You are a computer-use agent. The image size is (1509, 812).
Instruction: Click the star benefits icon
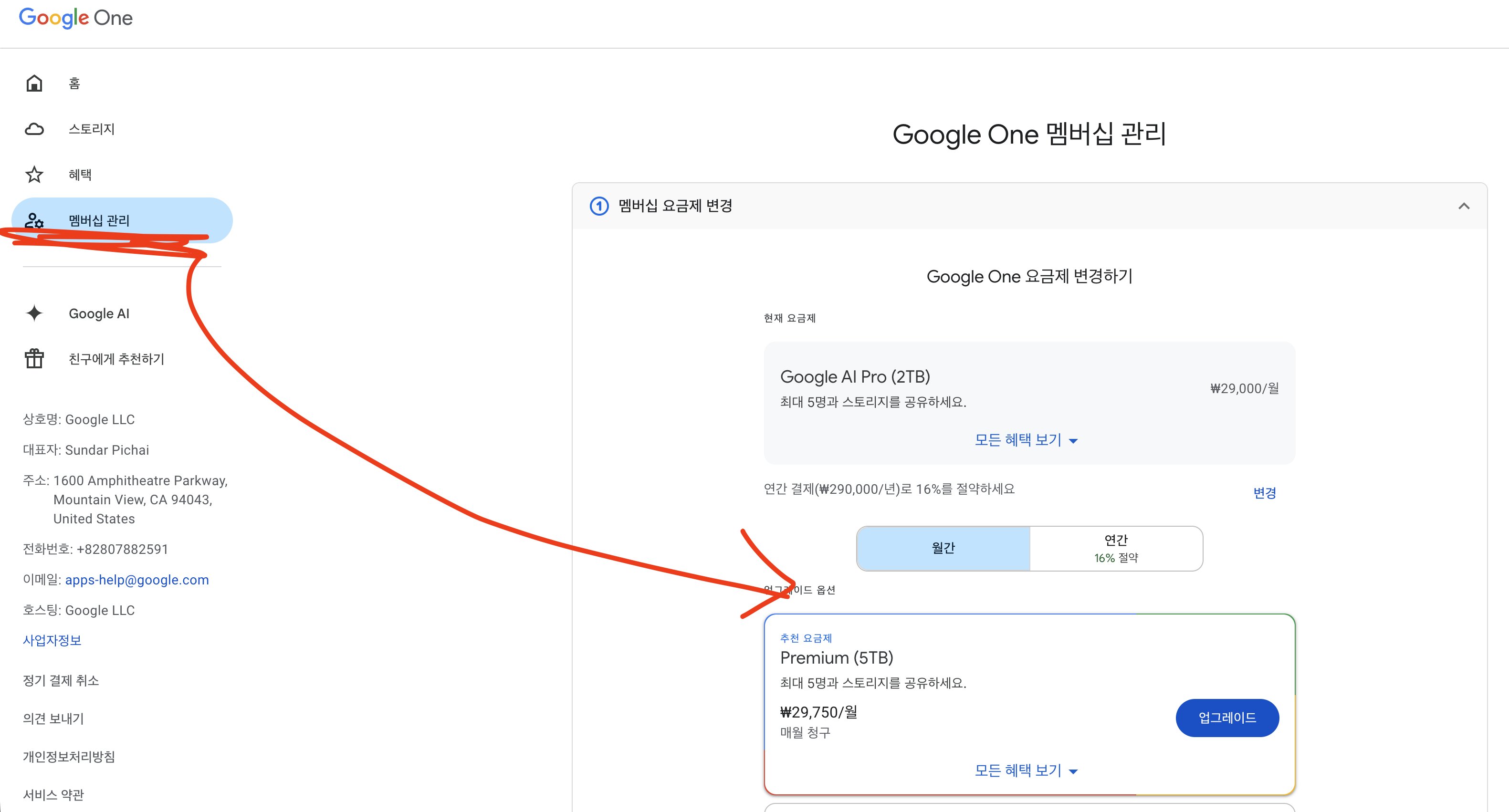34,175
